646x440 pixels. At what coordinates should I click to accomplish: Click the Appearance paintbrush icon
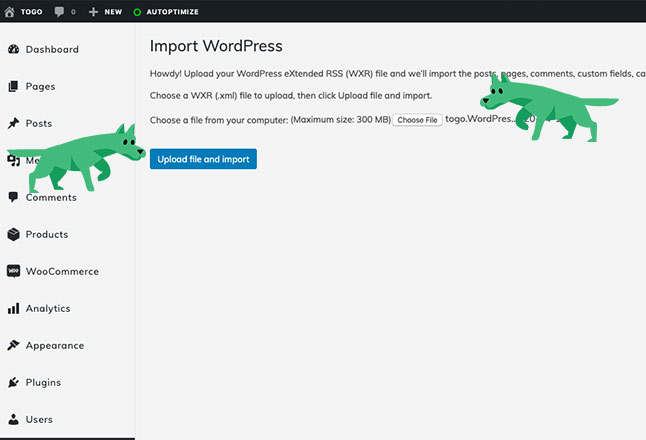pos(13,345)
